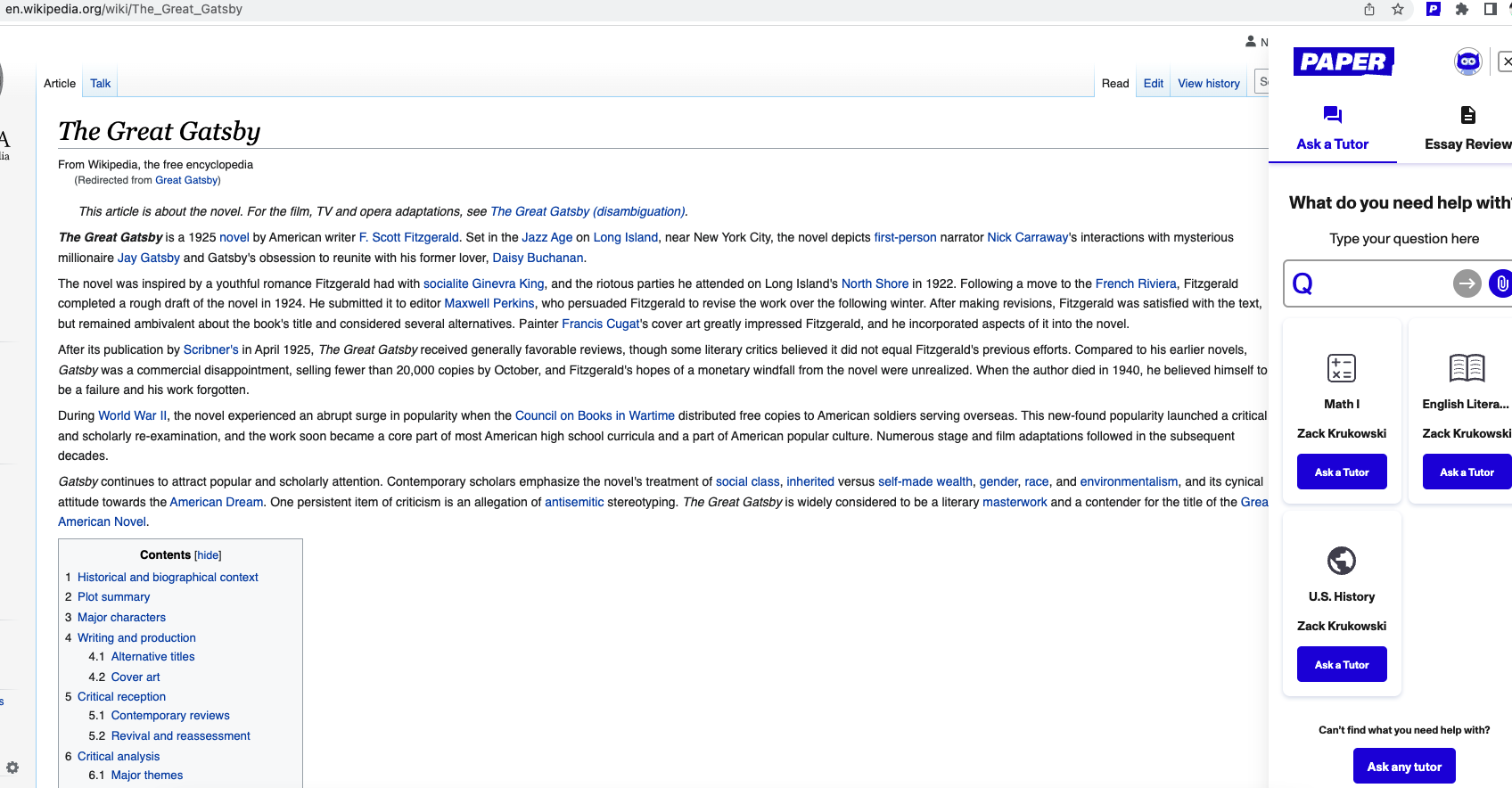
Task: Click the U.S. History globe icon
Action: coord(1342,561)
